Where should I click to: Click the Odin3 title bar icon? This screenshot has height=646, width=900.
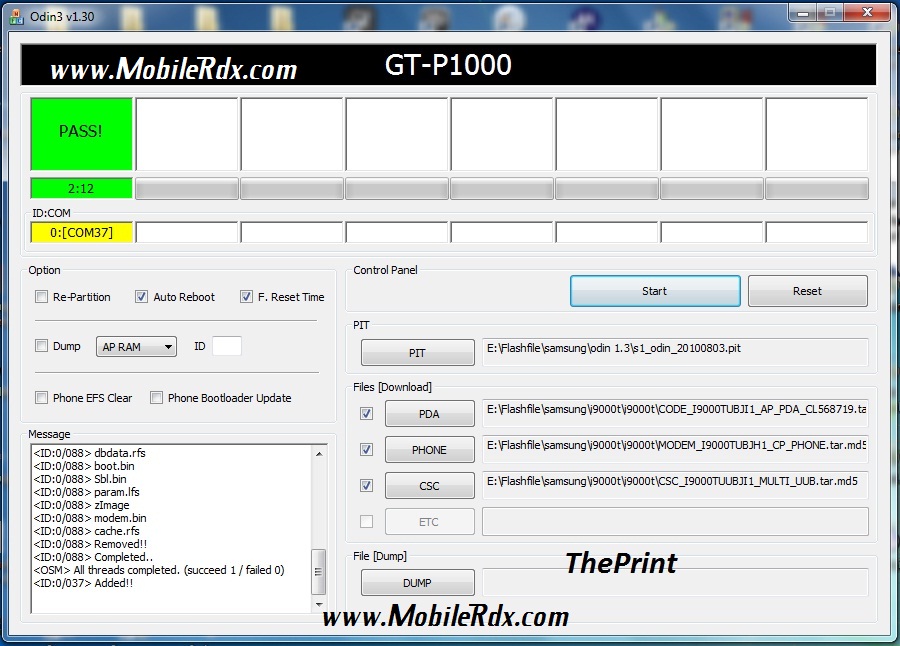coord(17,17)
